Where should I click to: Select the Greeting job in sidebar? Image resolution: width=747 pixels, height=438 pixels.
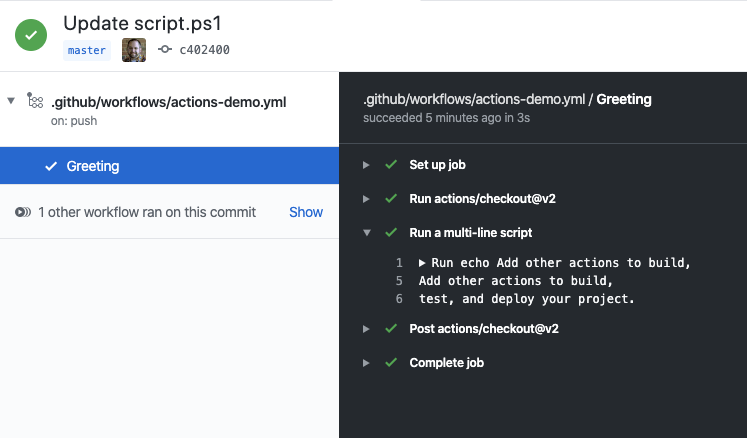[93, 166]
